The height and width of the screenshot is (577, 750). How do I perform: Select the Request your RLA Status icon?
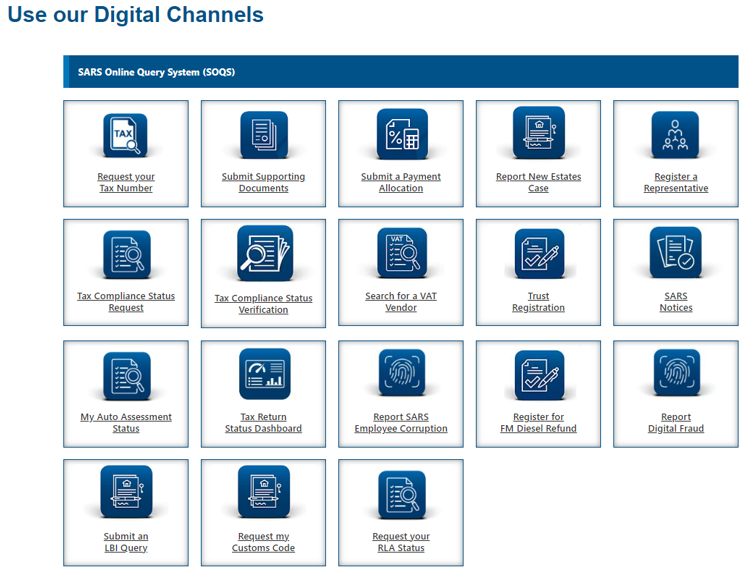pos(402,495)
